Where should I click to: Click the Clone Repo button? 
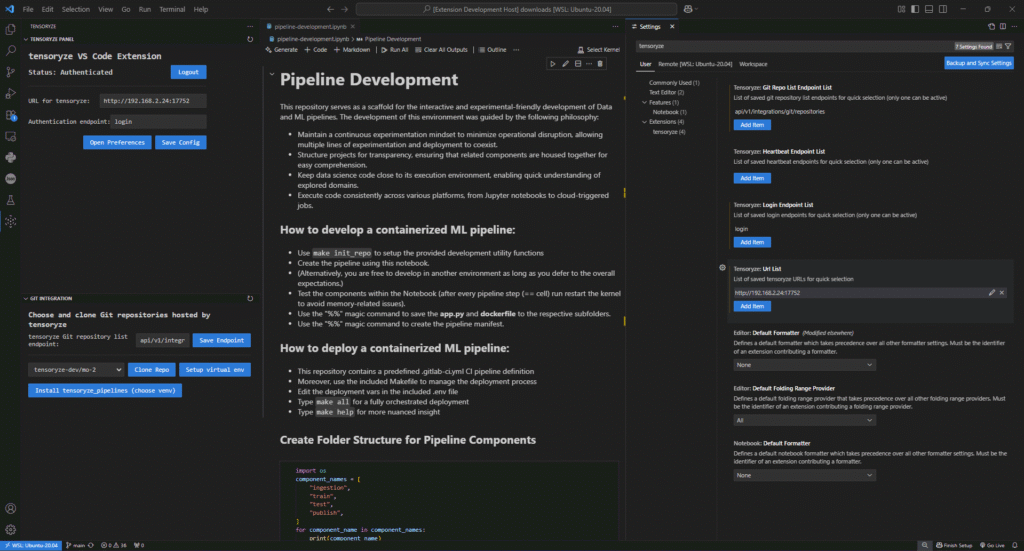tap(152, 370)
